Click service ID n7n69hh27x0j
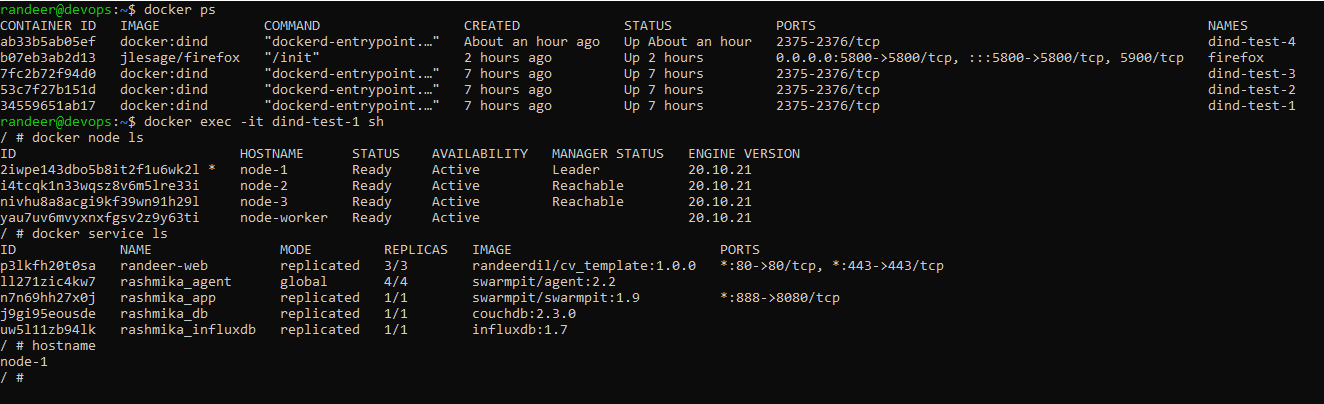The width and height of the screenshot is (1324, 404). pyautogui.click(x=48, y=298)
